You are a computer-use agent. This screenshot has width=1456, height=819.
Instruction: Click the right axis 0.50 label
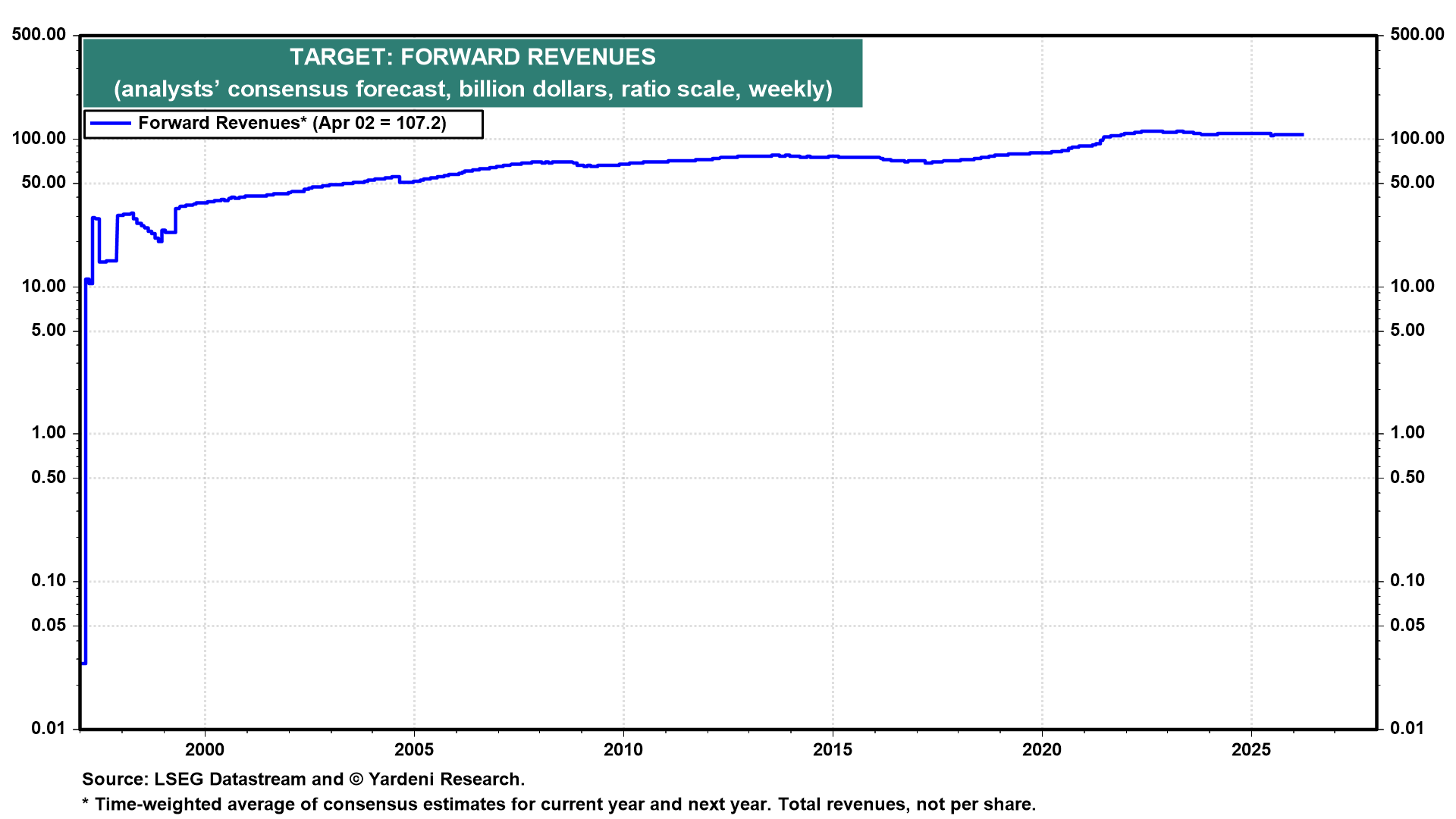pos(1407,478)
